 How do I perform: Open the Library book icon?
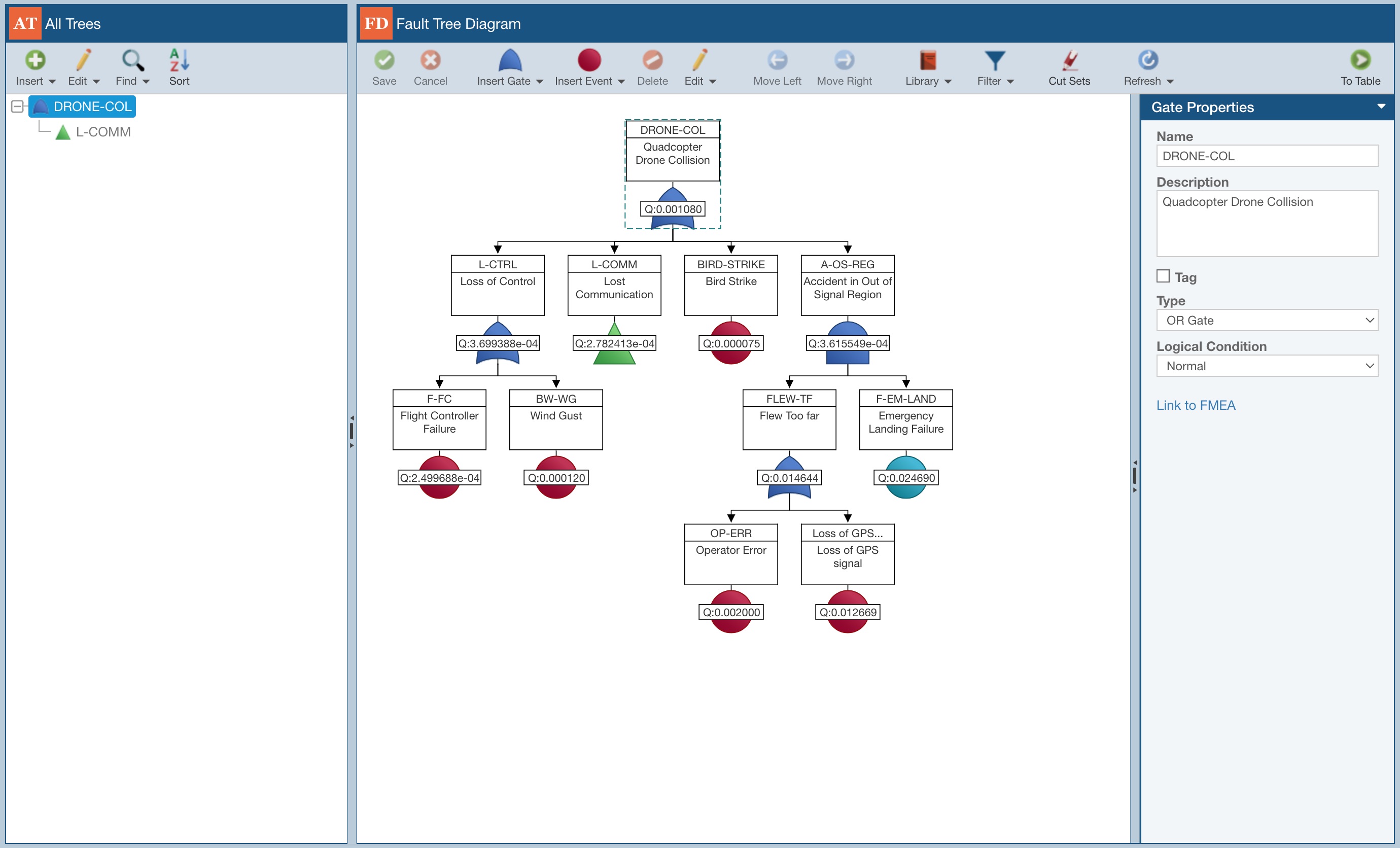[x=927, y=61]
